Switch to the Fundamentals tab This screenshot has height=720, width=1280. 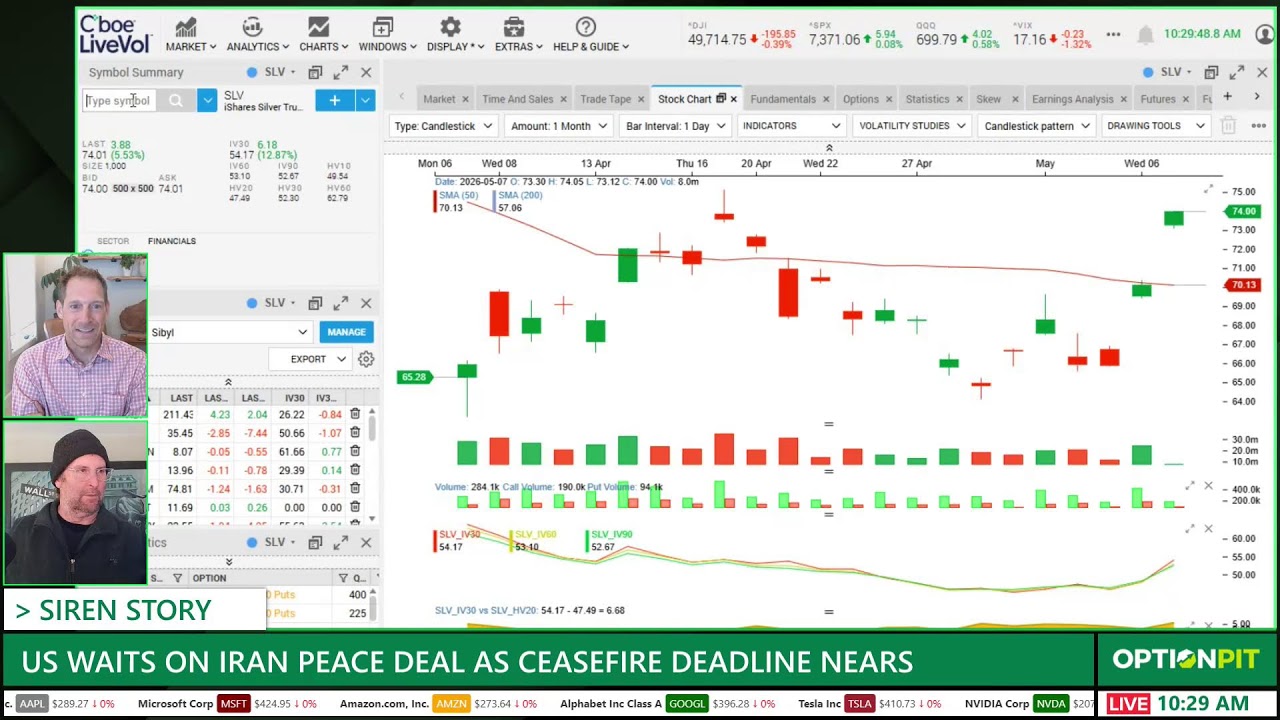(783, 99)
